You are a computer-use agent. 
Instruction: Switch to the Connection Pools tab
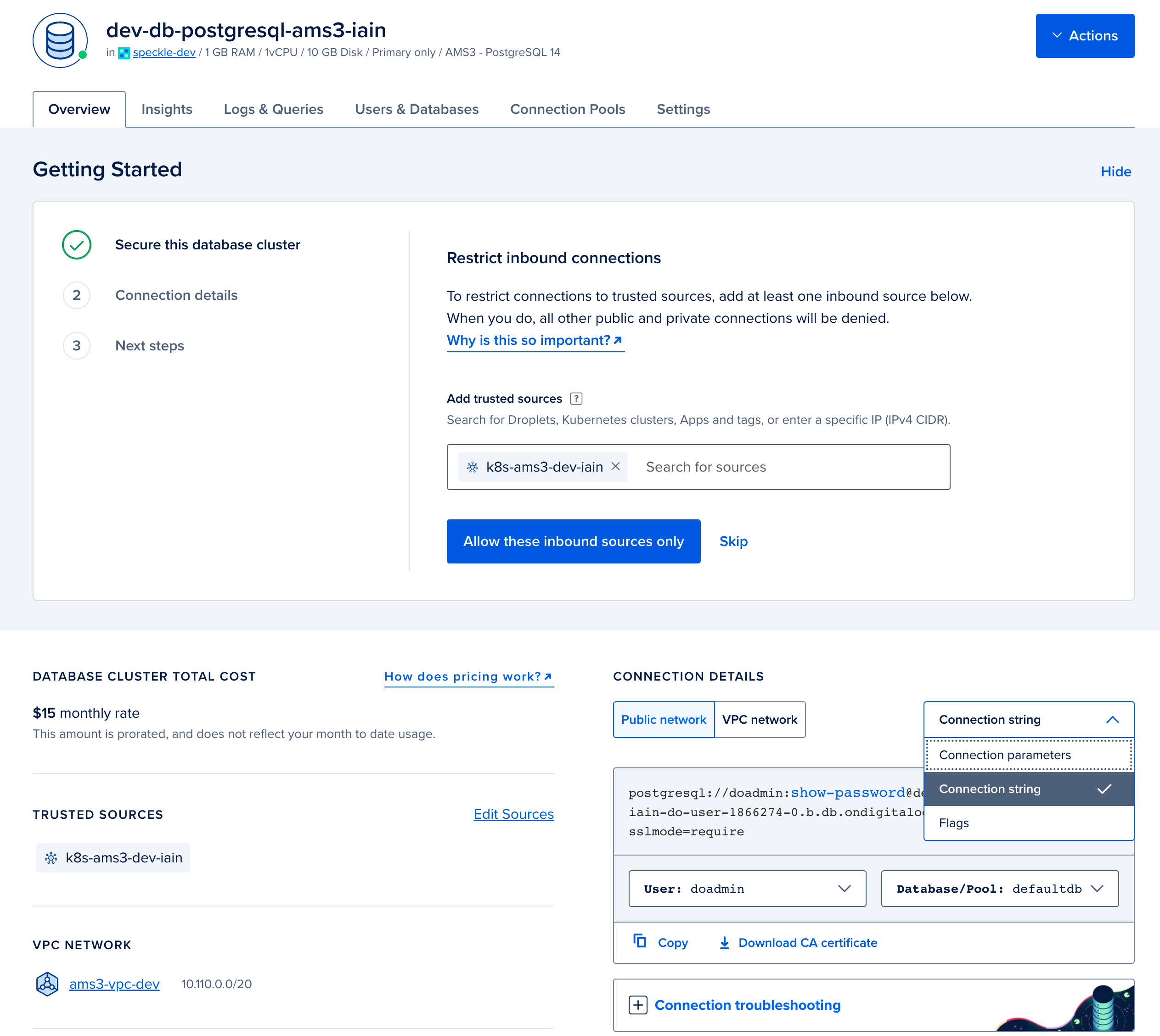[x=567, y=109]
